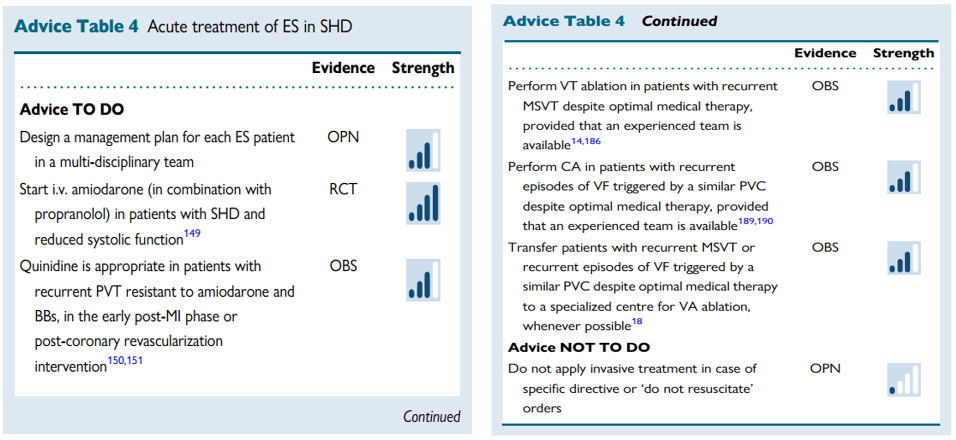The width and height of the screenshot is (956, 440).
Task: Click strength icon for transfer patients advice
Action: (x=904, y=258)
